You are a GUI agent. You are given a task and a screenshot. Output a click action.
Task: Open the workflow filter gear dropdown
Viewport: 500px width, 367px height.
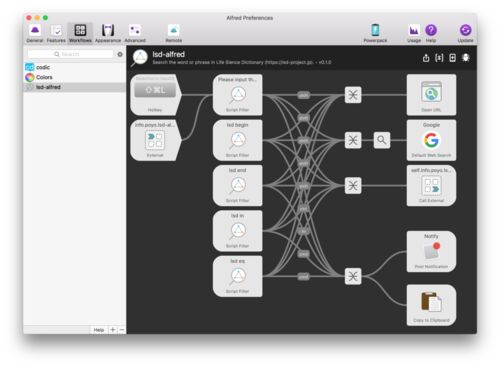[x=120, y=54]
